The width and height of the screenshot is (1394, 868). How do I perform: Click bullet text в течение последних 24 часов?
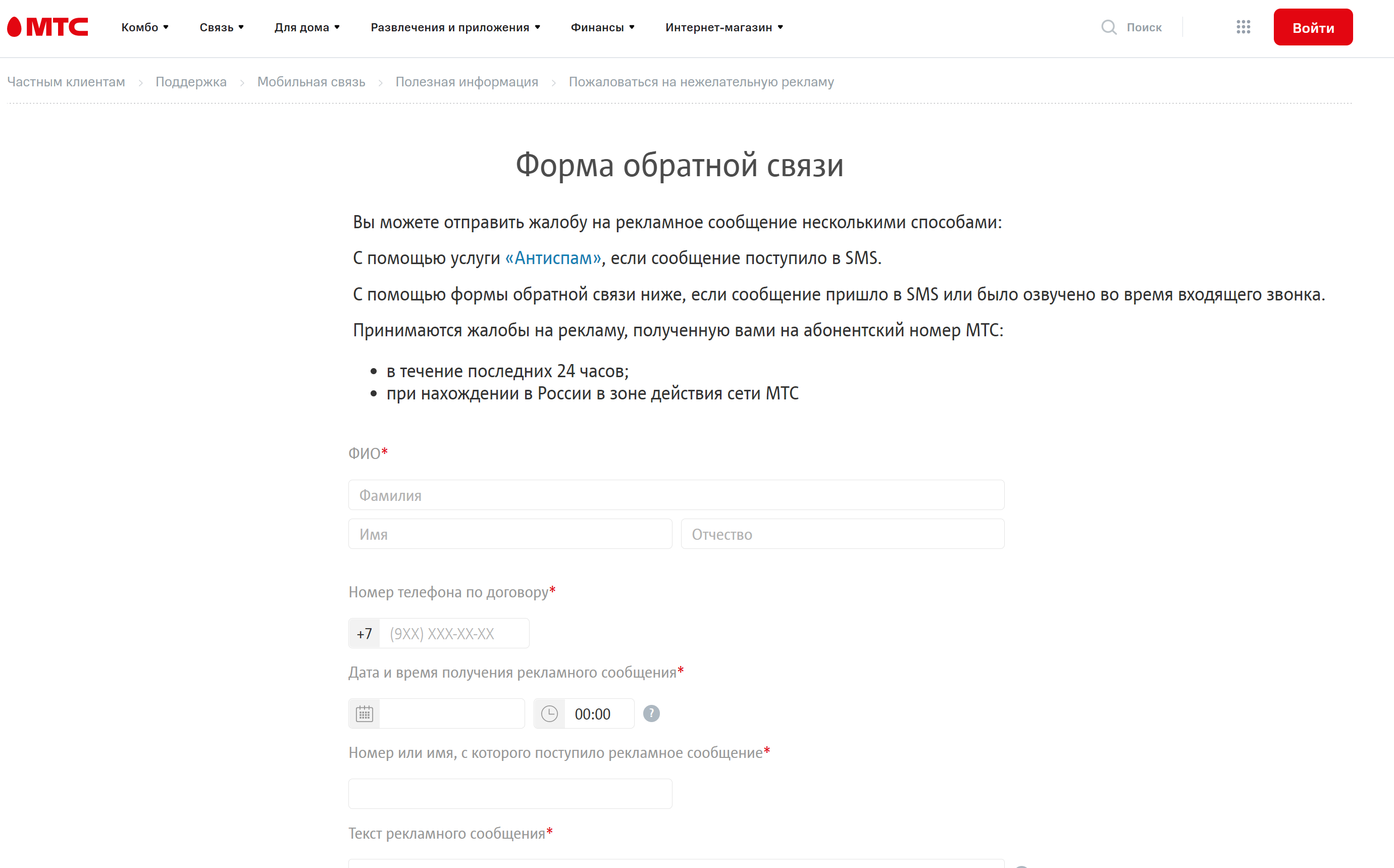[x=507, y=371]
